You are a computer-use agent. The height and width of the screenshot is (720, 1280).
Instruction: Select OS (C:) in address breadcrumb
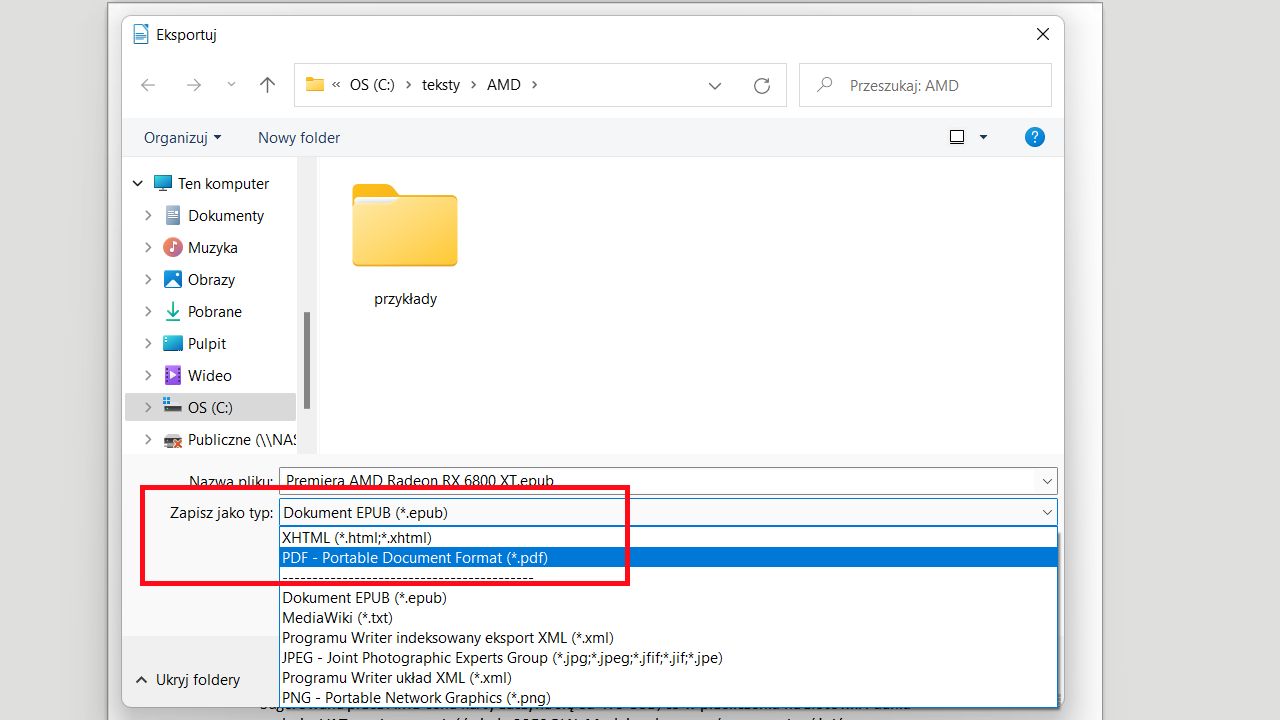coord(372,85)
